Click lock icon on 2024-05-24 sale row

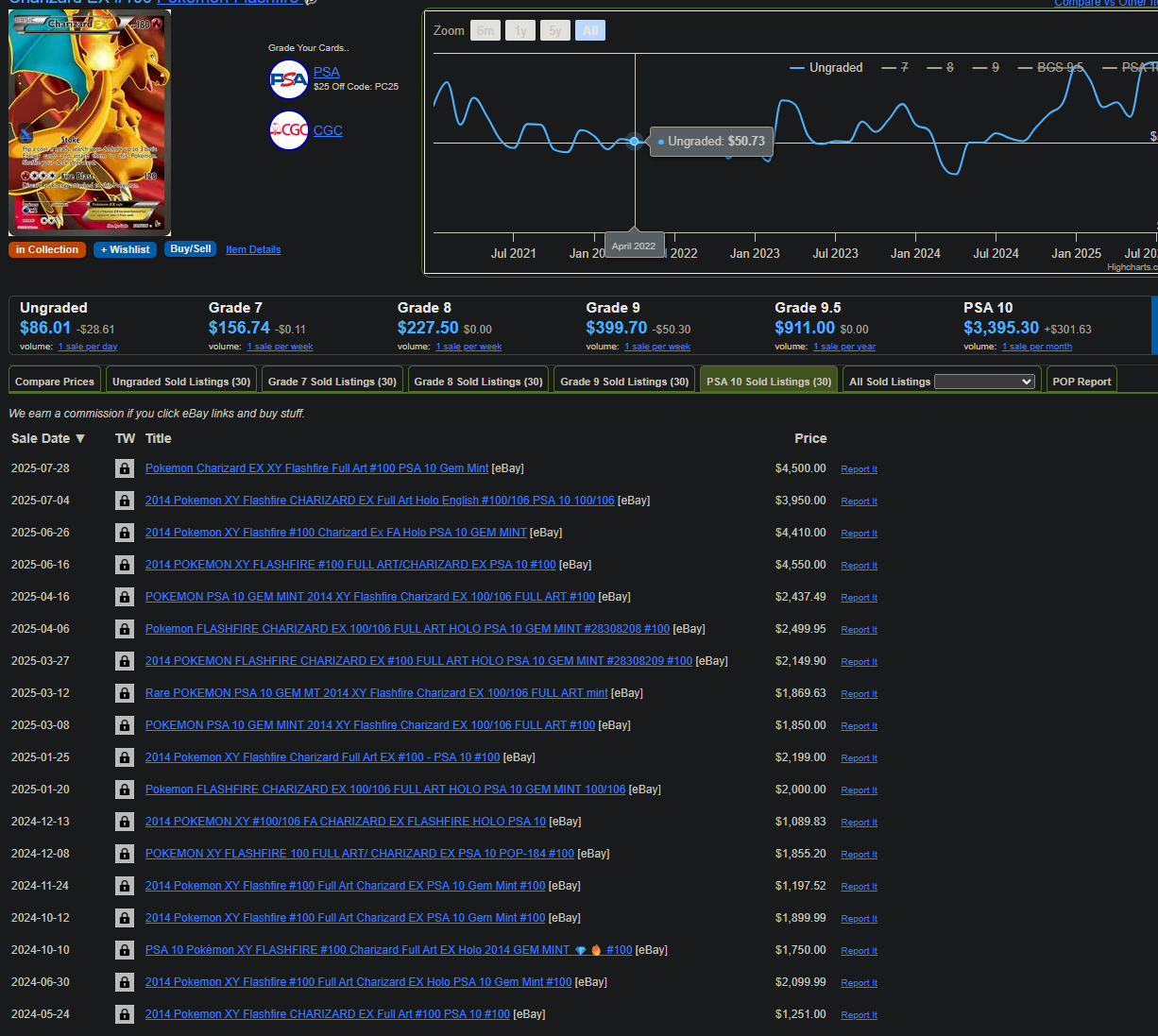coord(125,1014)
